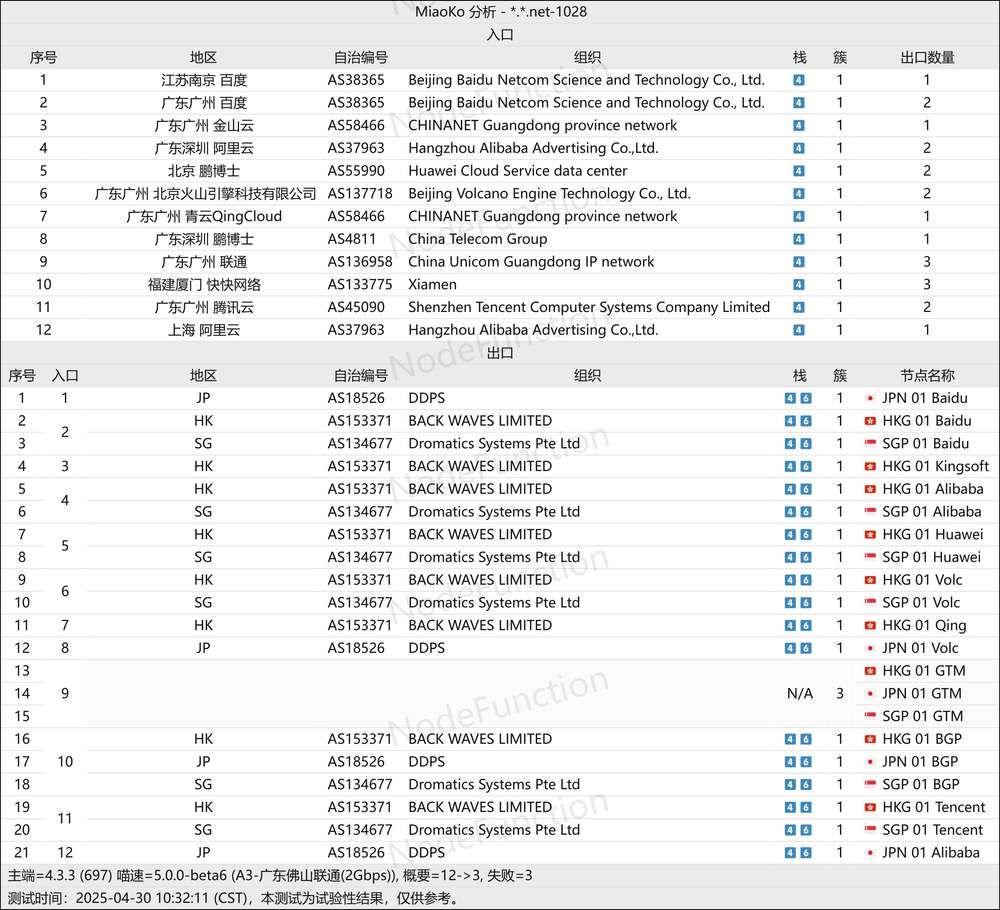
Task: Click the IPv4 stack badge in 上海 阿里云 row
Action: click(x=798, y=330)
